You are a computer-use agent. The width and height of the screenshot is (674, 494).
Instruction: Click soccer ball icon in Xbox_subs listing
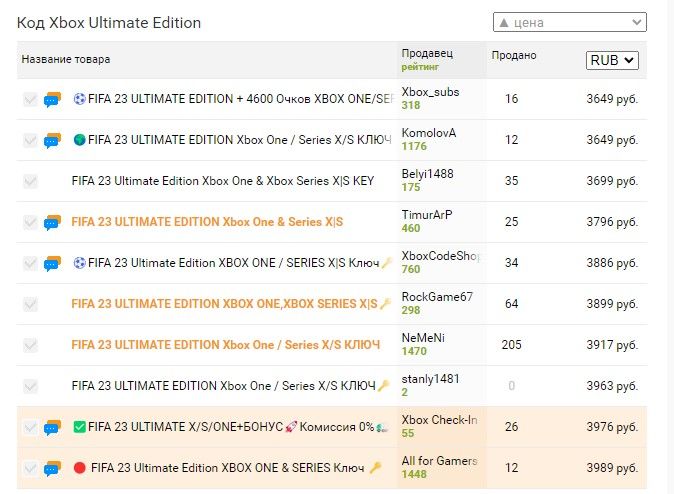point(80,99)
